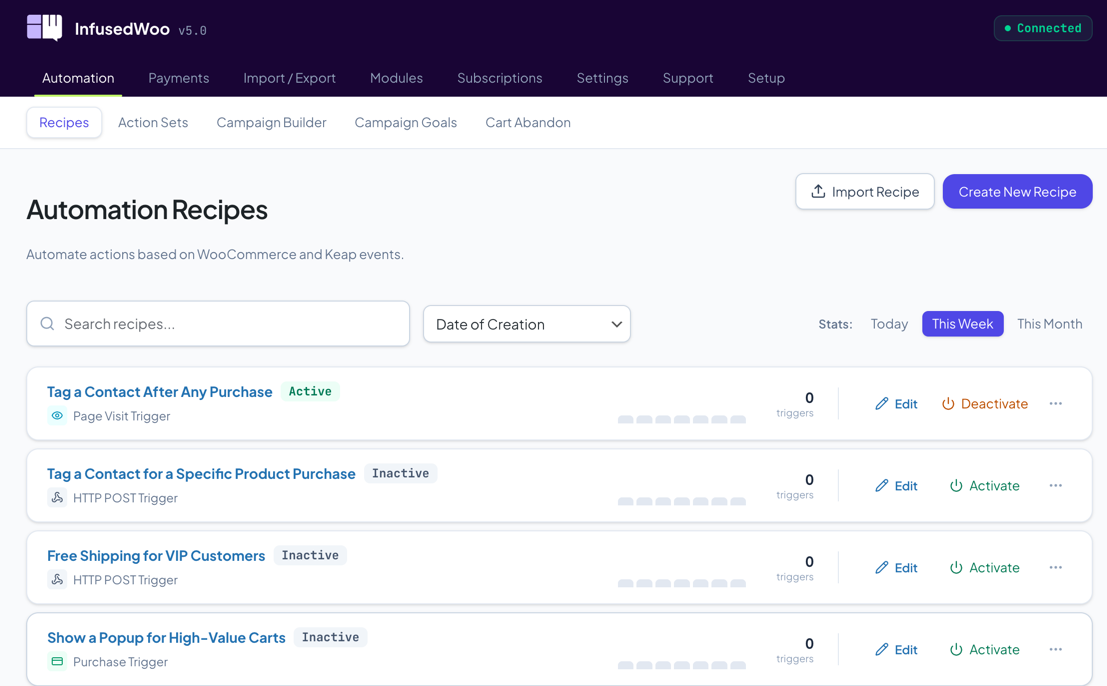
Task: Activate the Show a Popup for High-Value Carts recipe
Action: (x=985, y=649)
